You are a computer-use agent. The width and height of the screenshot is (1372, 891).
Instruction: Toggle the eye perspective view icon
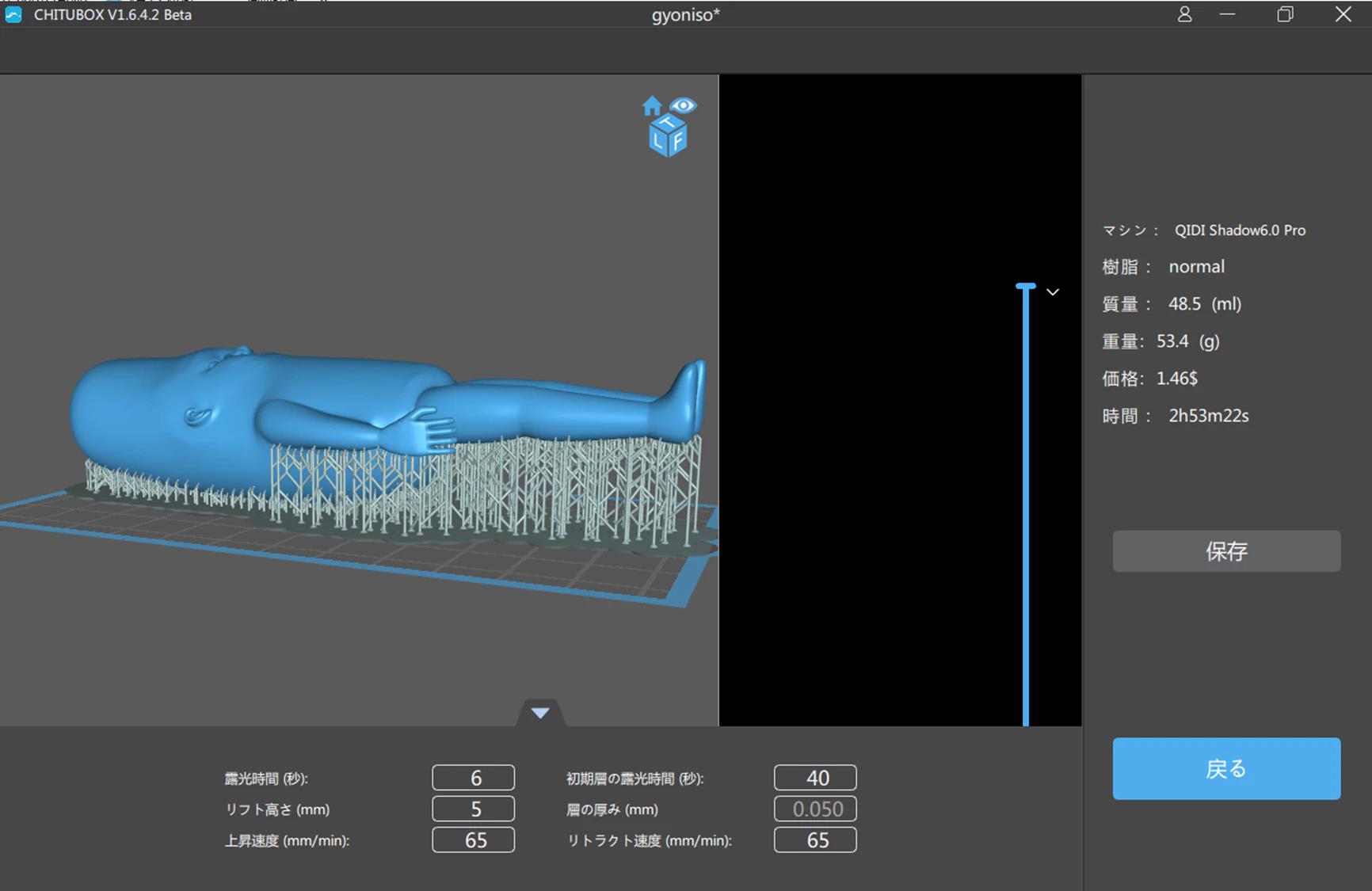tap(683, 105)
